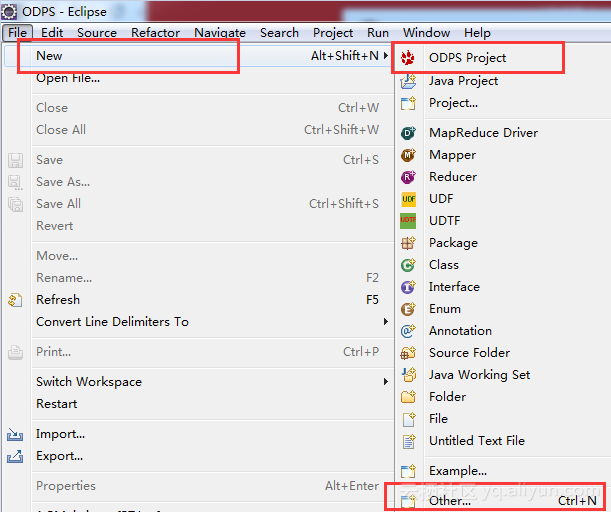This screenshot has height=512, width=611.
Task: Select MapReduce Driver entry
Action: tap(483, 132)
